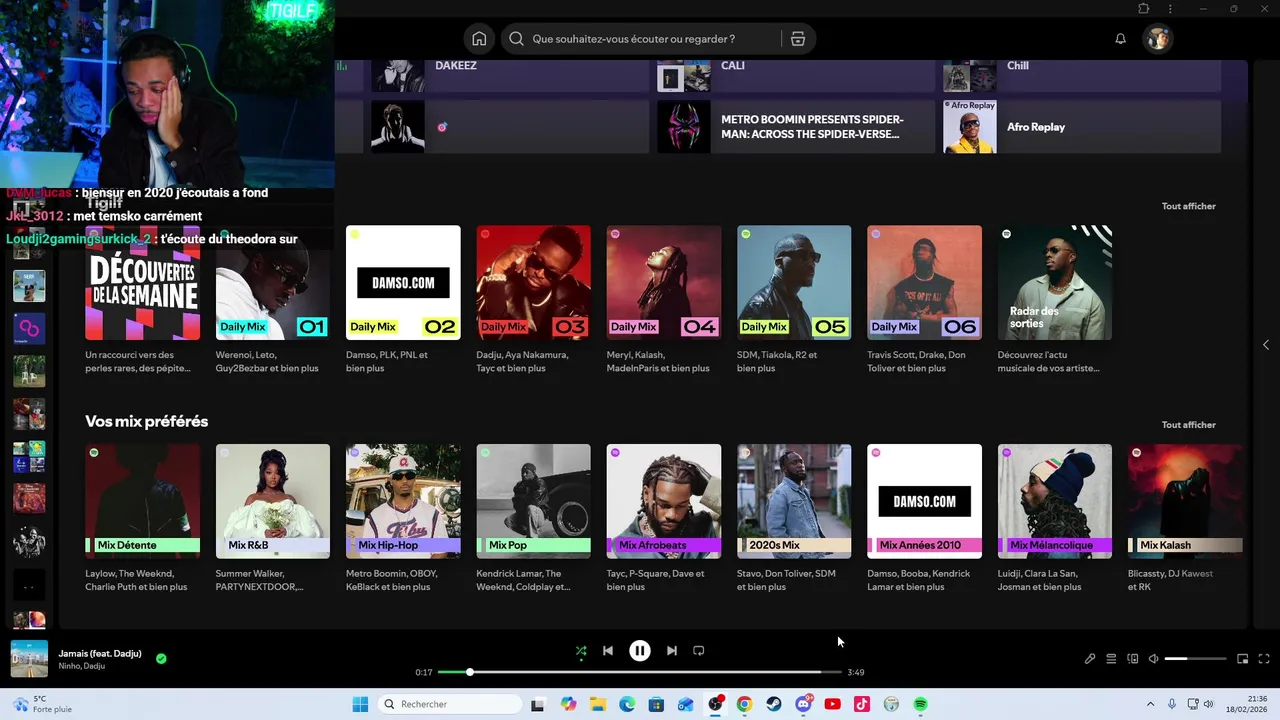The width and height of the screenshot is (1280, 720).
Task: Open the Mix Détente card
Action: click(x=142, y=518)
